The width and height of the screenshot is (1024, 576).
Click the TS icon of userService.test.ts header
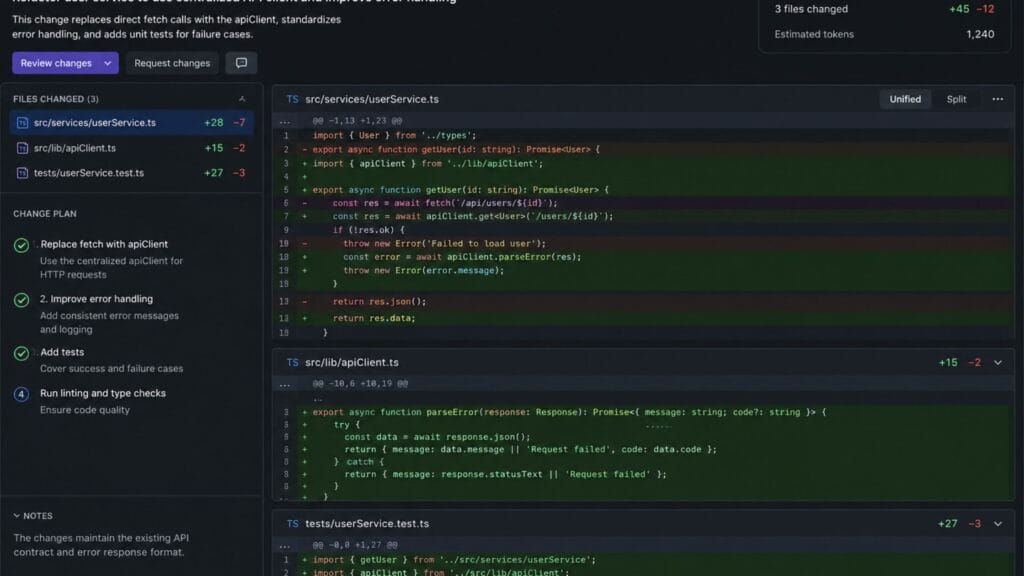pyautogui.click(x=292, y=524)
